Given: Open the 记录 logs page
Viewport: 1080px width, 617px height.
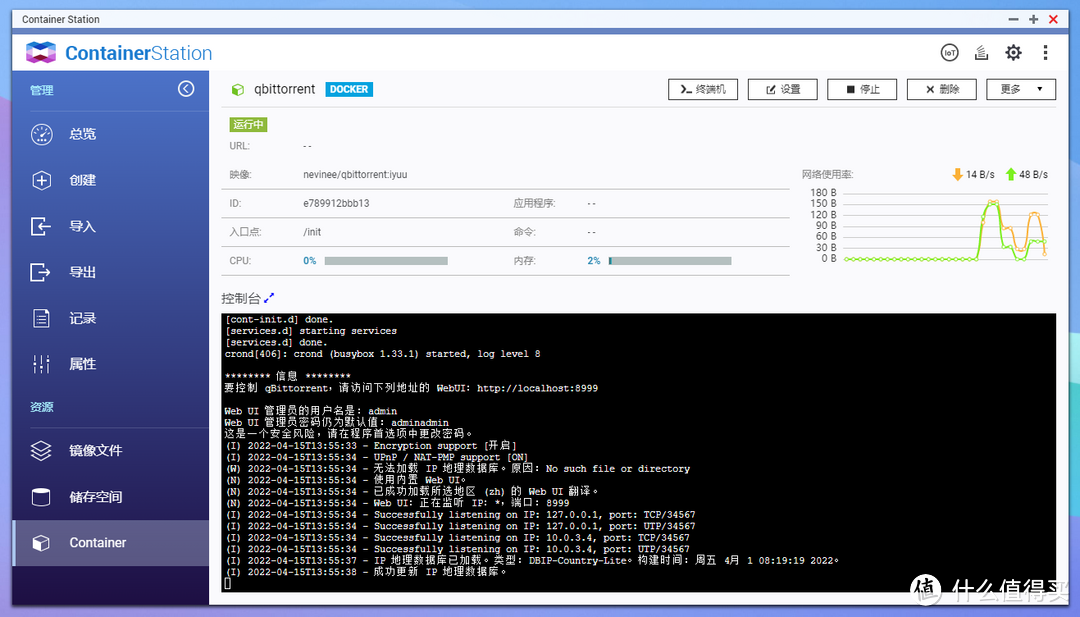Looking at the screenshot, I should (110, 318).
